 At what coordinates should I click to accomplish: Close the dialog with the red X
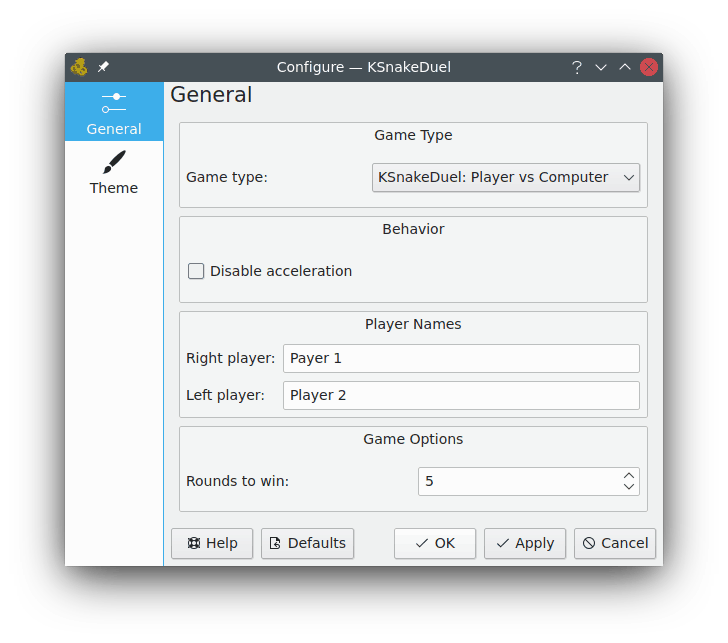coord(649,67)
